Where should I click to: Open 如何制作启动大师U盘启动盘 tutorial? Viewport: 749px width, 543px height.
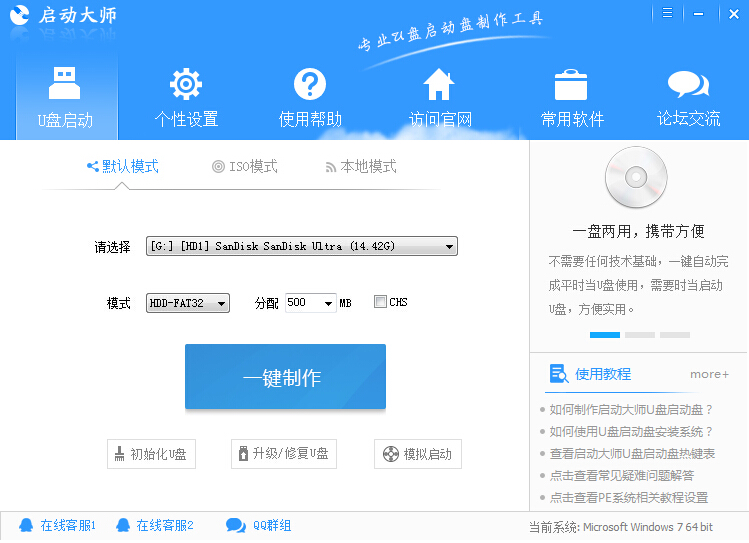click(x=631, y=410)
